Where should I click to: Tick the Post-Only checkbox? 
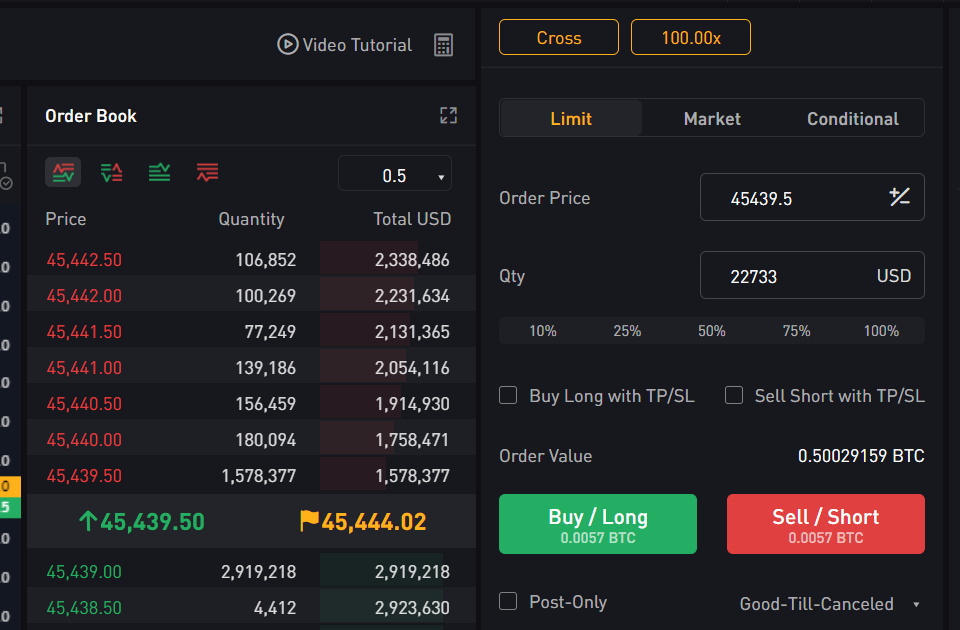[508, 602]
